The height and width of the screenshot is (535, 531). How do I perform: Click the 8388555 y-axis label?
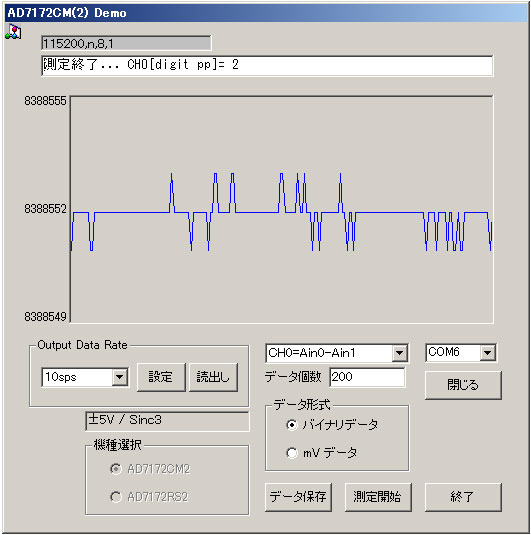tap(45, 101)
